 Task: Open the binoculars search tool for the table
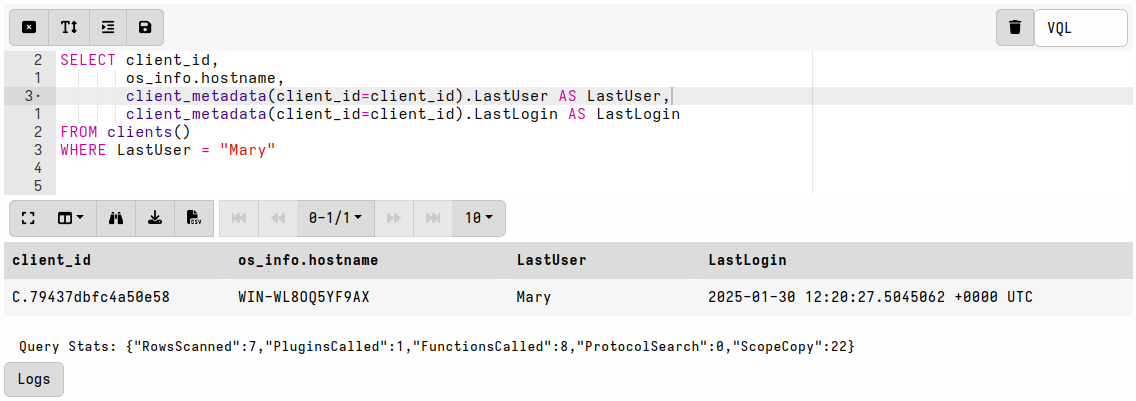116,218
